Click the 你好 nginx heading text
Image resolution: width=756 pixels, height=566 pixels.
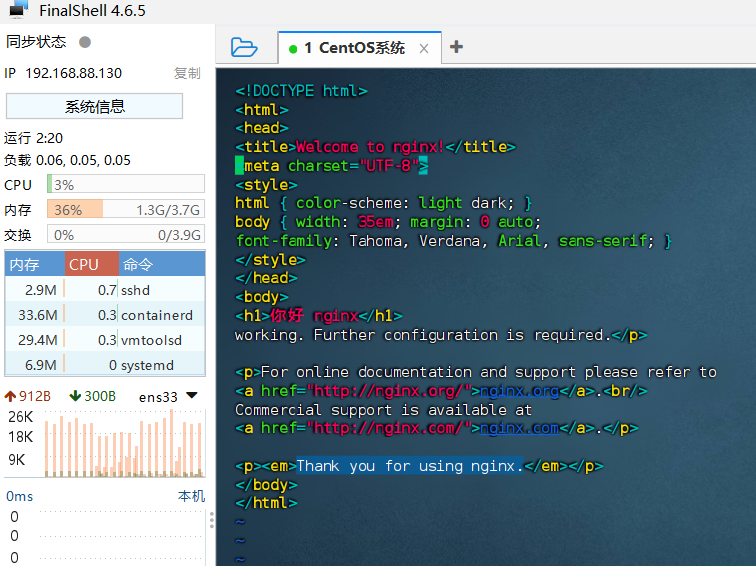[x=314, y=316]
